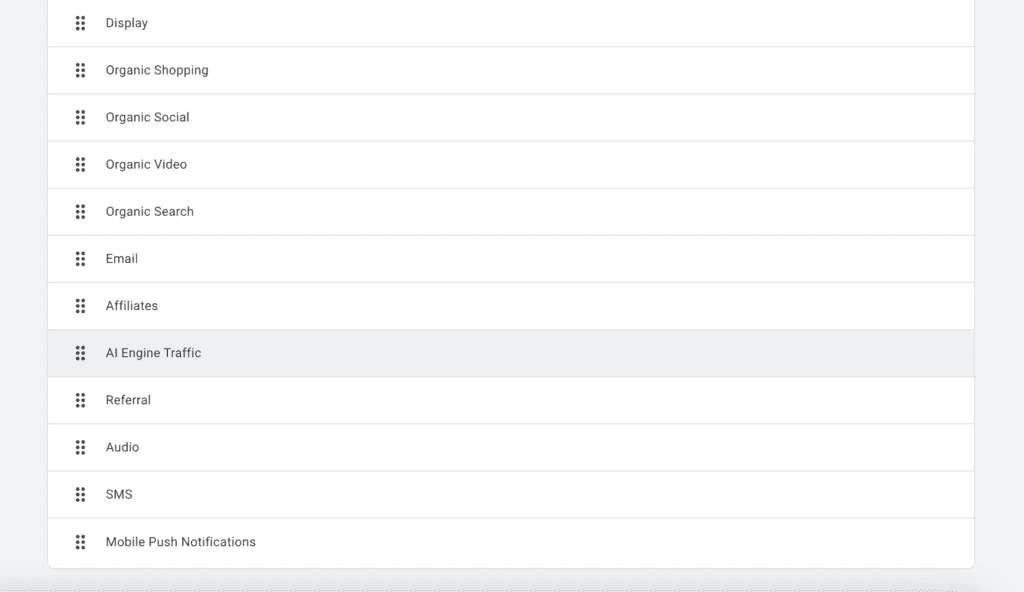Click the drag handle beside Display
The width and height of the screenshot is (1024, 592).
tap(80, 23)
